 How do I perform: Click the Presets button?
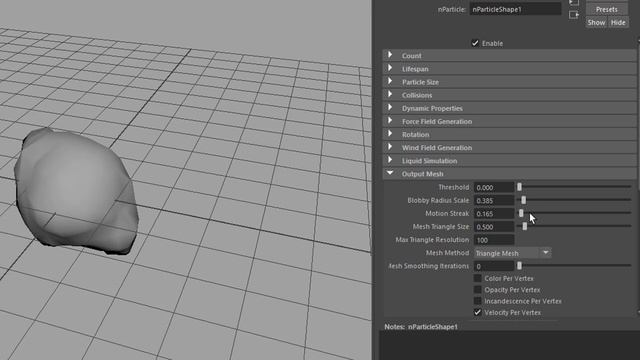[607, 9]
